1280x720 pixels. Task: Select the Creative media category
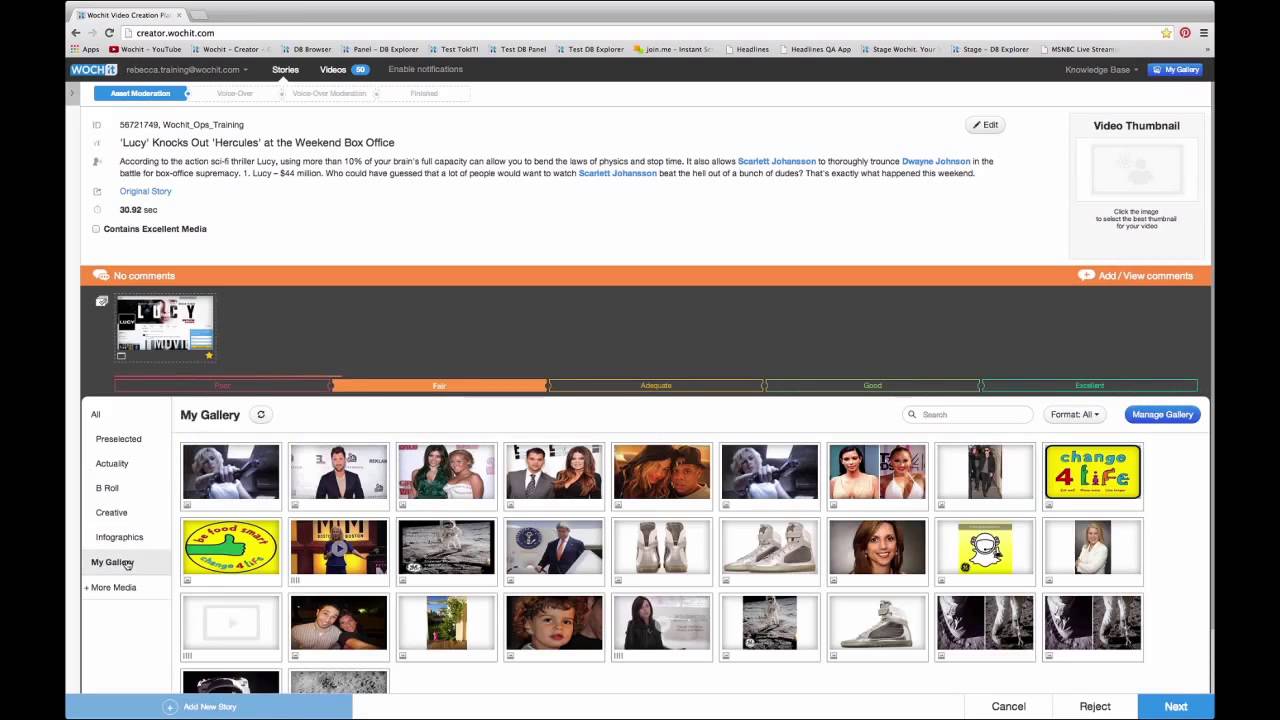pyautogui.click(x=111, y=513)
